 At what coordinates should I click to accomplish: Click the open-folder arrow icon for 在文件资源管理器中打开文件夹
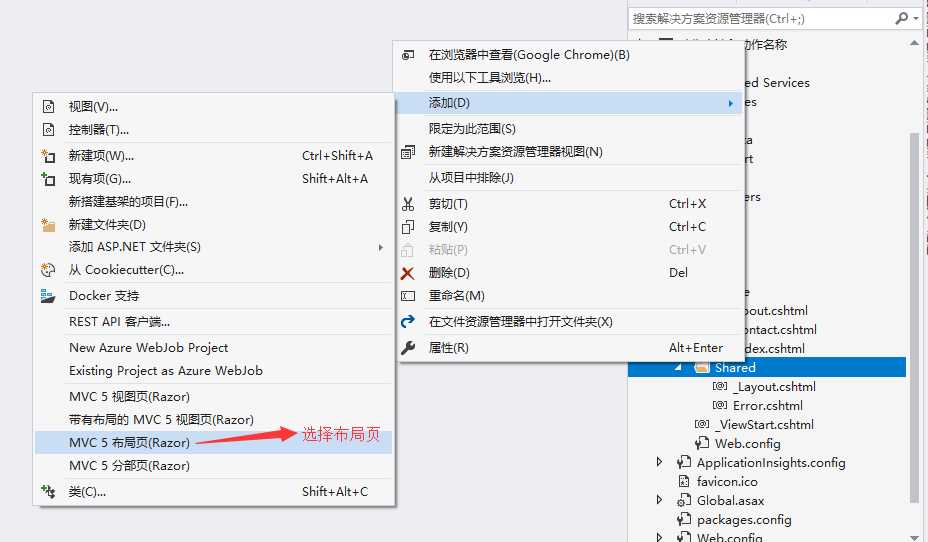click(408, 322)
